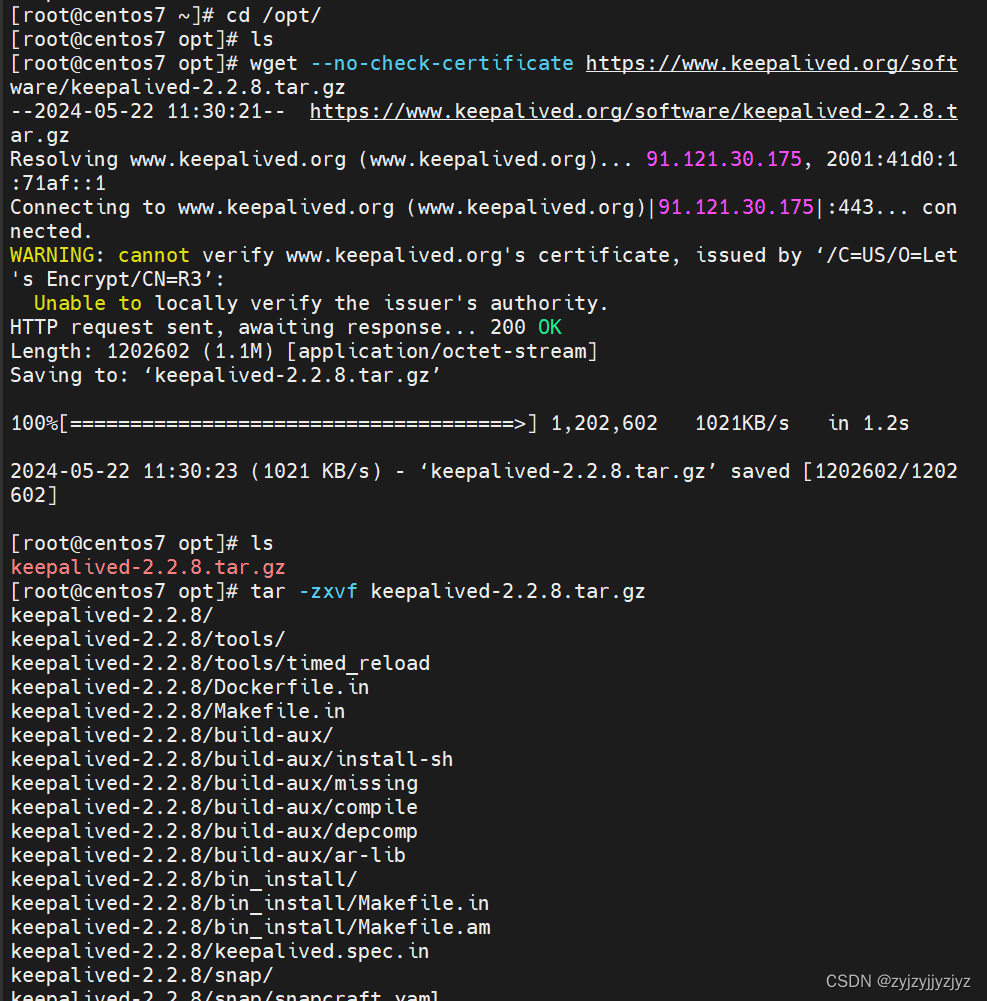Click the CSDN @zyjzyjjyzjyz watermark
The height and width of the screenshot is (1001, 987).
tap(898, 982)
